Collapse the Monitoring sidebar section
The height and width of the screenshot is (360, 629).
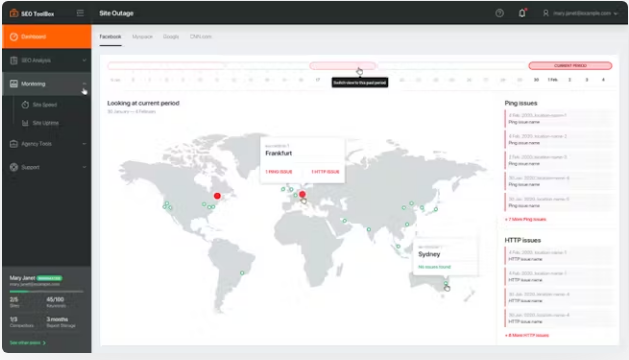[46, 83]
